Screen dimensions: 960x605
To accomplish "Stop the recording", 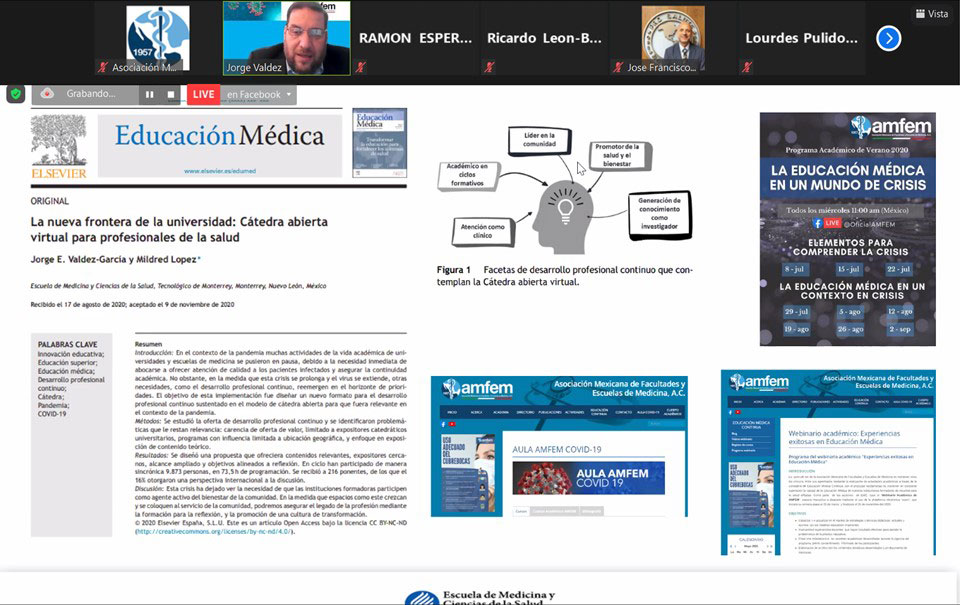I will (171, 94).
